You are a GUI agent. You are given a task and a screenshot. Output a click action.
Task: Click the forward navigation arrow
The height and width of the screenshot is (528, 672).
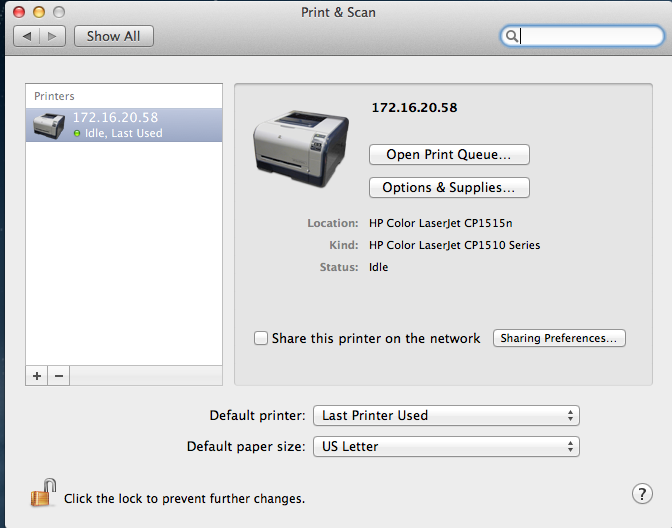[53, 36]
